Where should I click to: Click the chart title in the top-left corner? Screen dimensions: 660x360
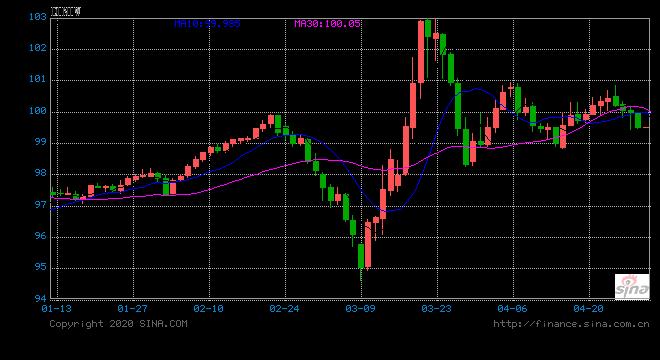pos(65,12)
